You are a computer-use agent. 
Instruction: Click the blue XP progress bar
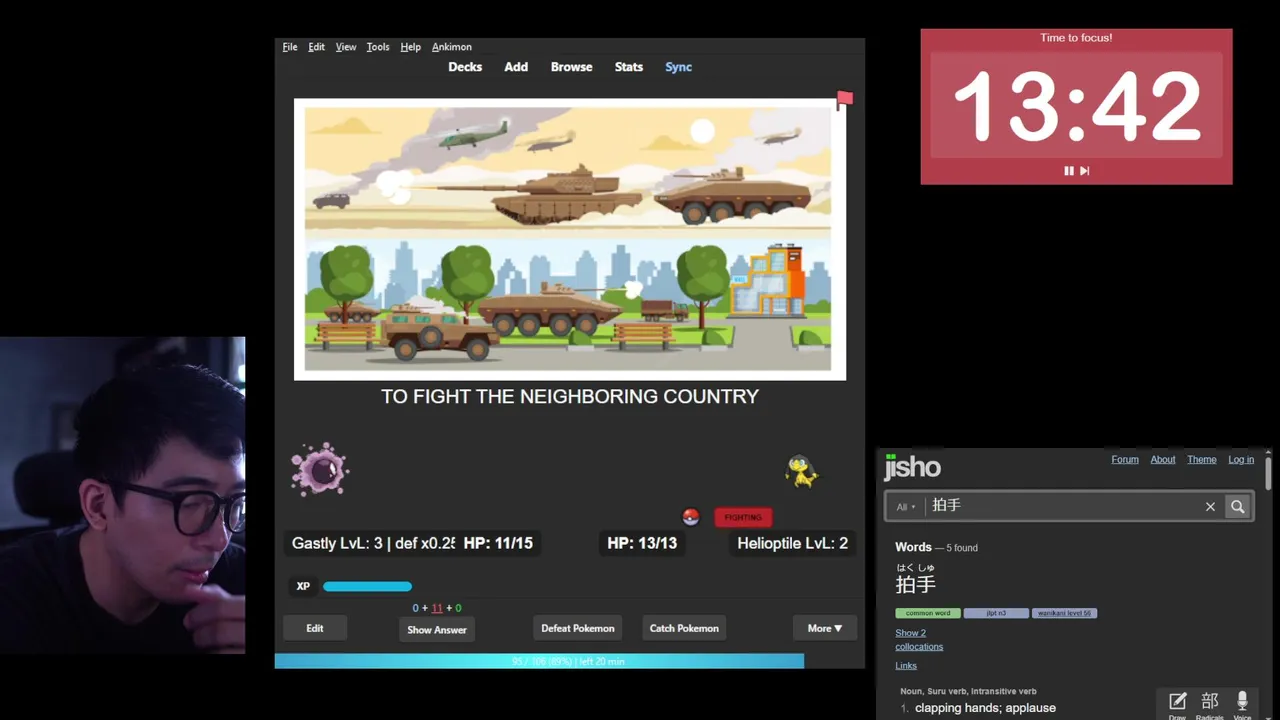[x=367, y=586]
